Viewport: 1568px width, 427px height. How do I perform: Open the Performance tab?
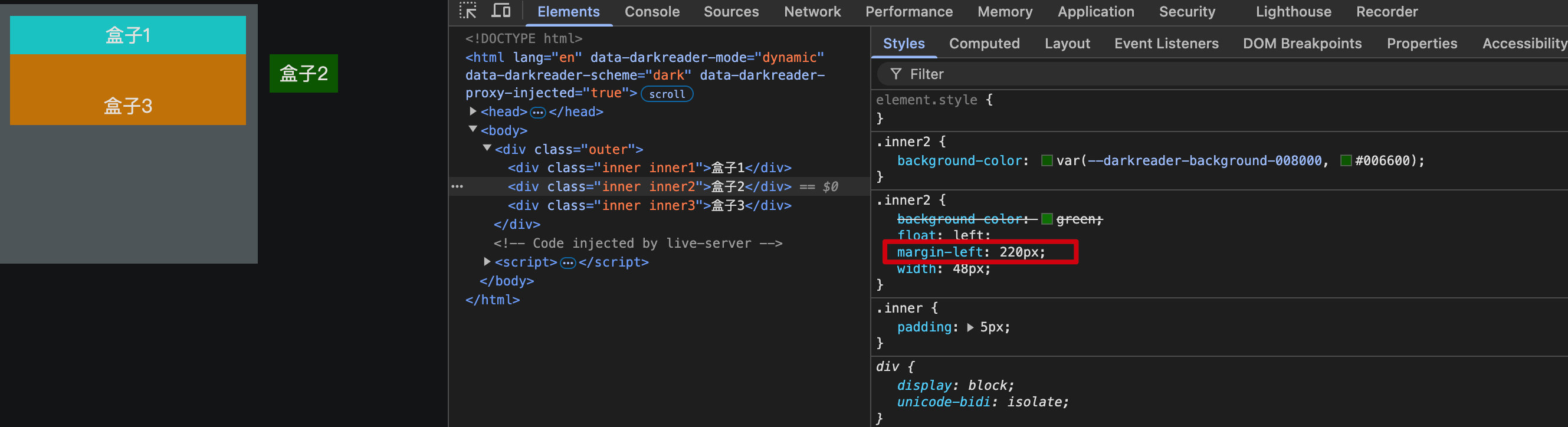pos(909,12)
